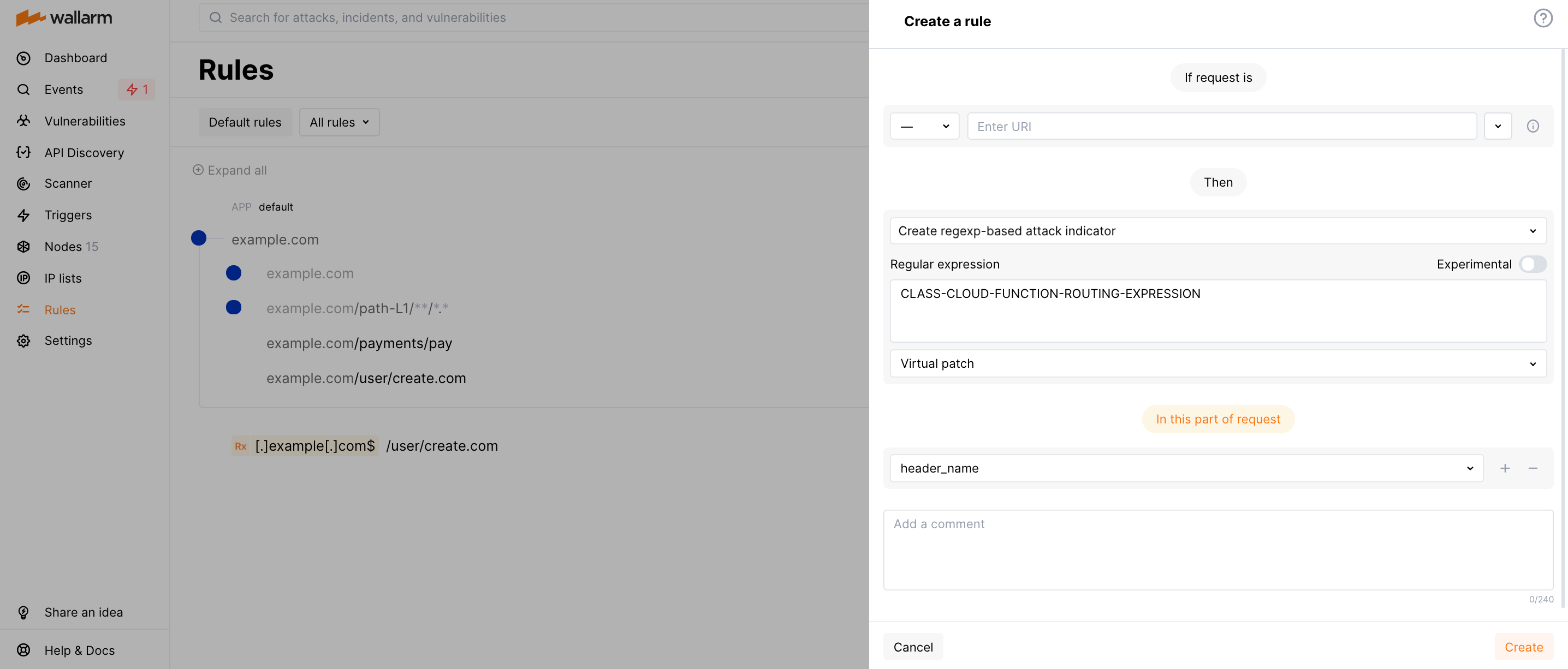Click the Rules list icon
1568x669 pixels.
[23, 309]
